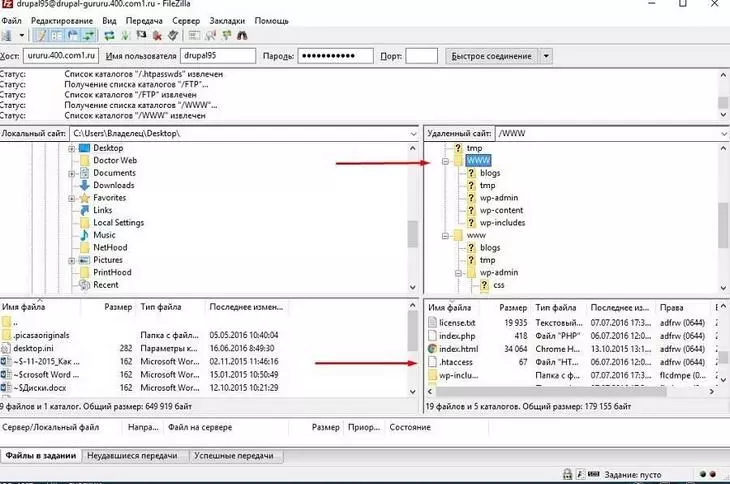This screenshot has height=484, width=730.
Task: Open the quick connect history dropdown arrow
Action: (x=546, y=57)
